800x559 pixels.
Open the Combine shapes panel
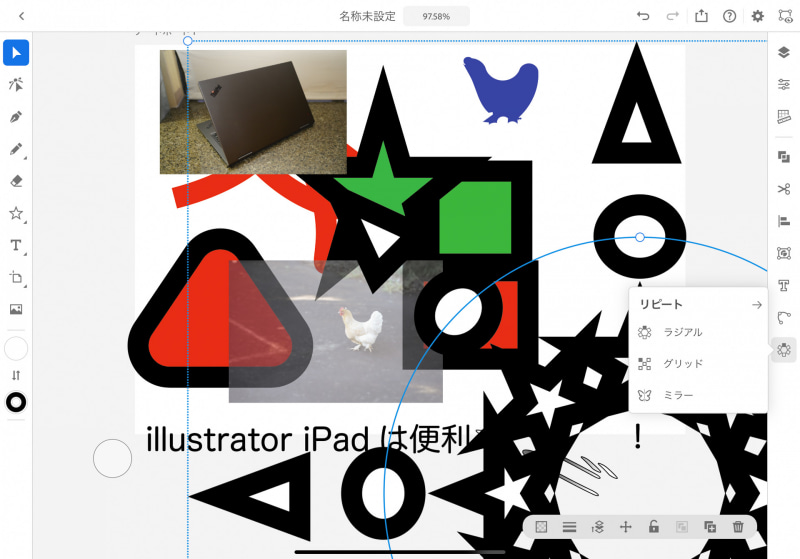pyautogui.click(x=784, y=157)
